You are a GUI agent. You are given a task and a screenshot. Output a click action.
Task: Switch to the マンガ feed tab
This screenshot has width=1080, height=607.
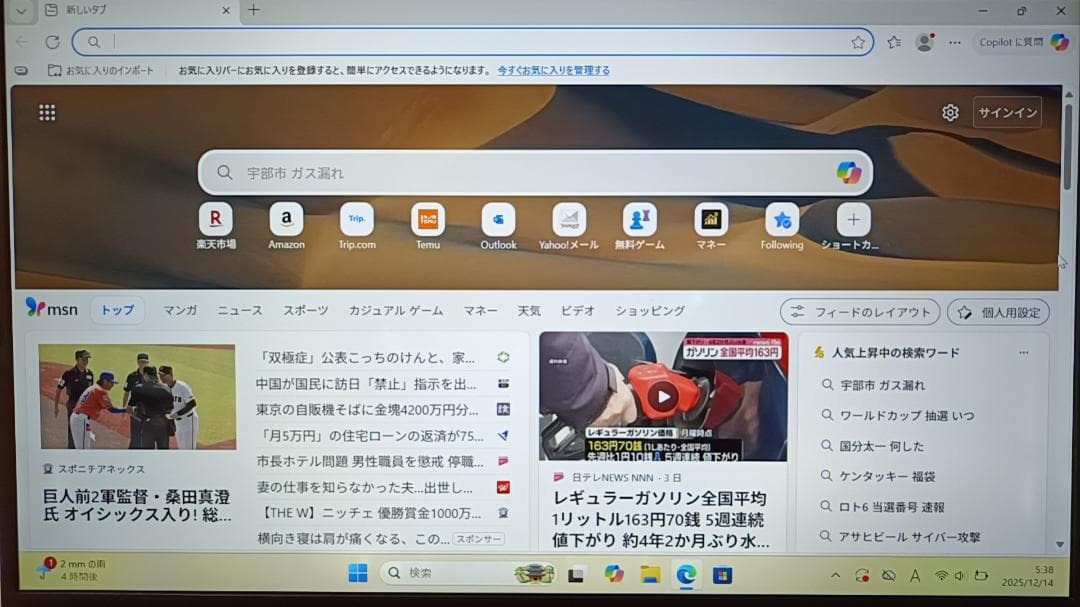click(x=180, y=310)
